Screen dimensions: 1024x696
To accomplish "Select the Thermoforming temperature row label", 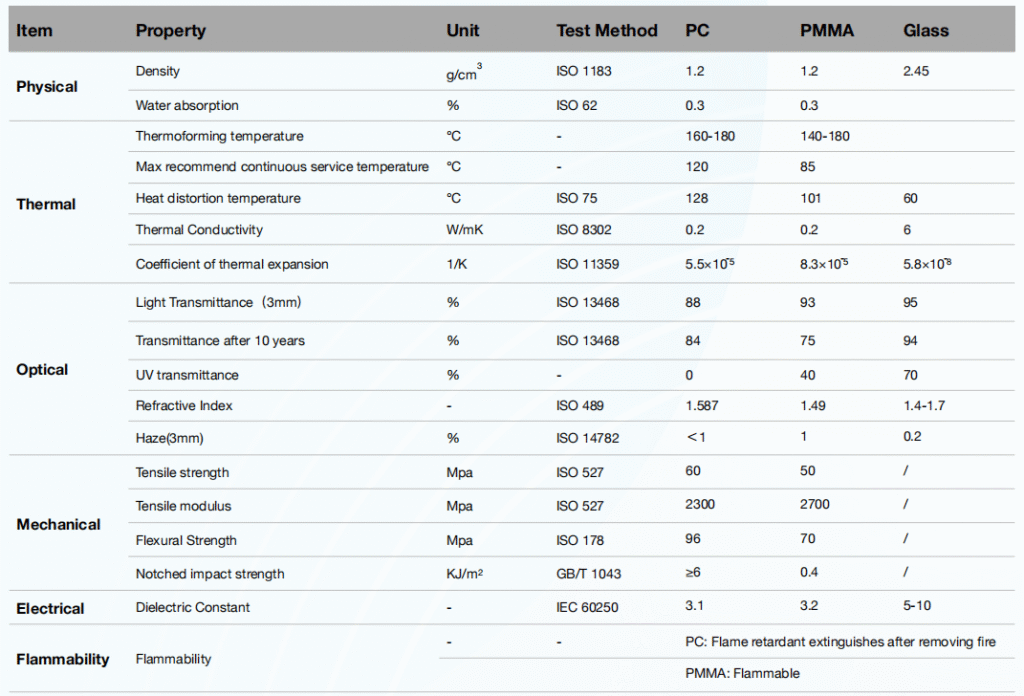I will click(219, 136).
